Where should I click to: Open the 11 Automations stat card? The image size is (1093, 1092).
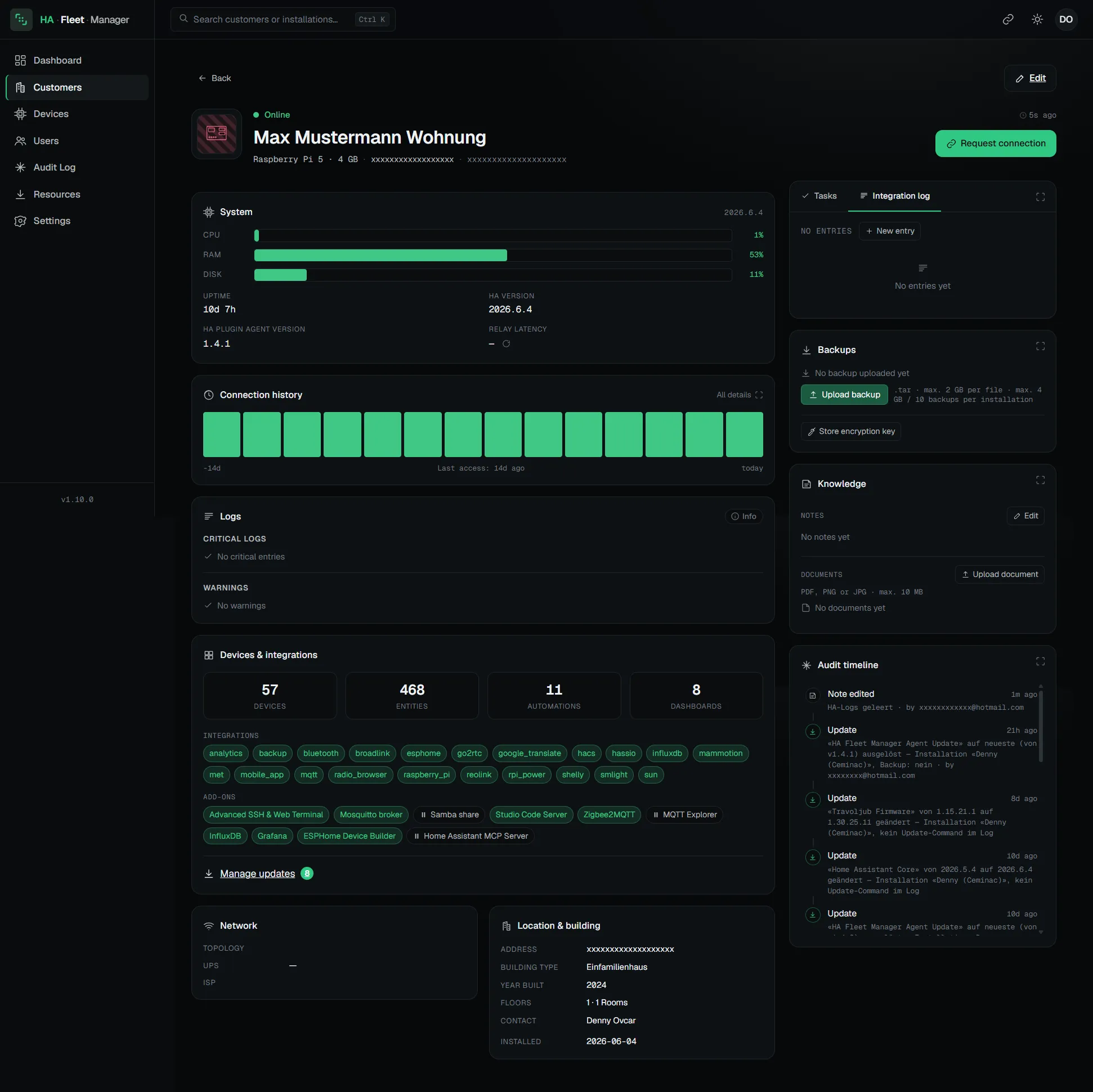[x=554, y=696]
